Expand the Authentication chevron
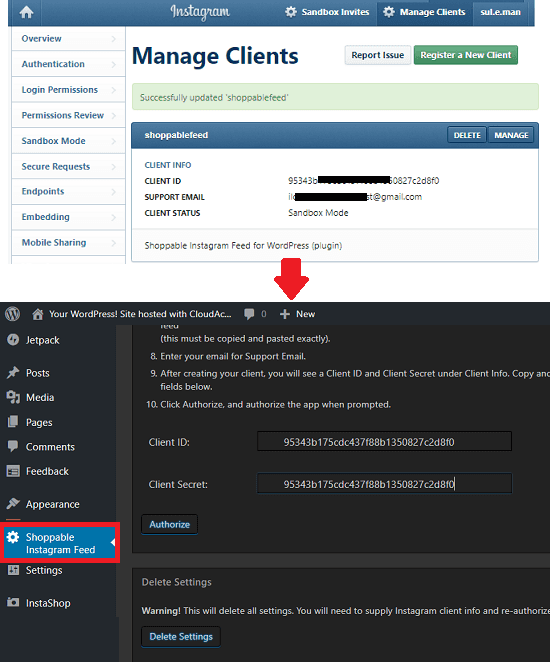This screenshot has height=664, width=550. pos(113,64)
